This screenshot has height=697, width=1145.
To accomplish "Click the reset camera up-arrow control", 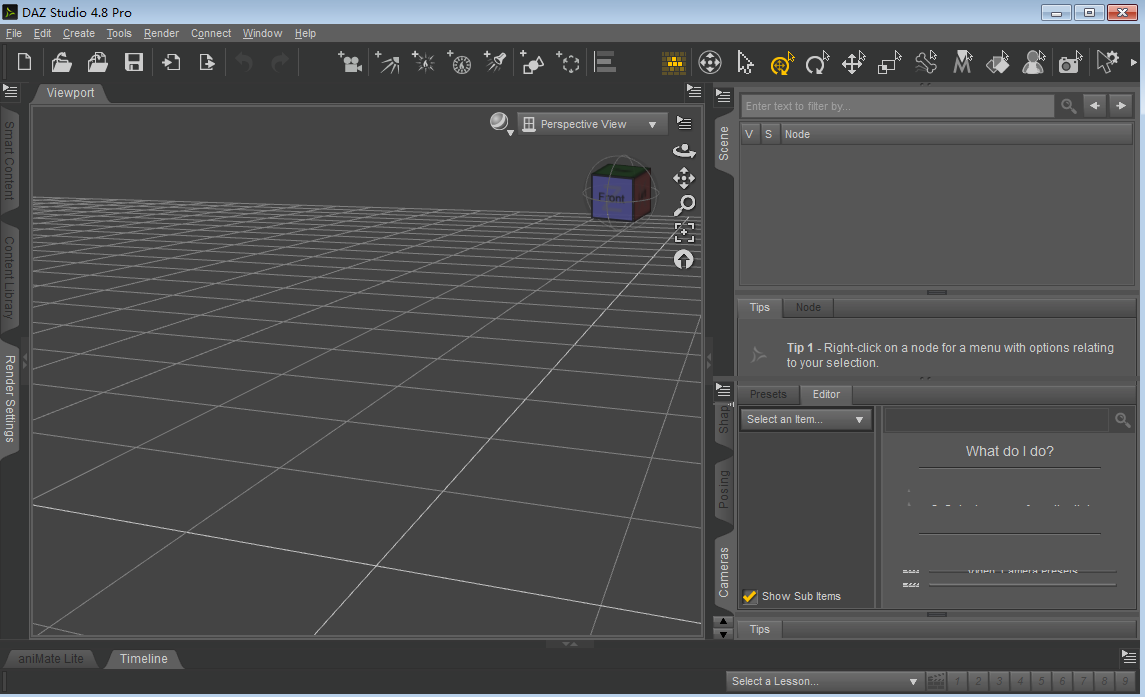I will [x=683, y=259].
